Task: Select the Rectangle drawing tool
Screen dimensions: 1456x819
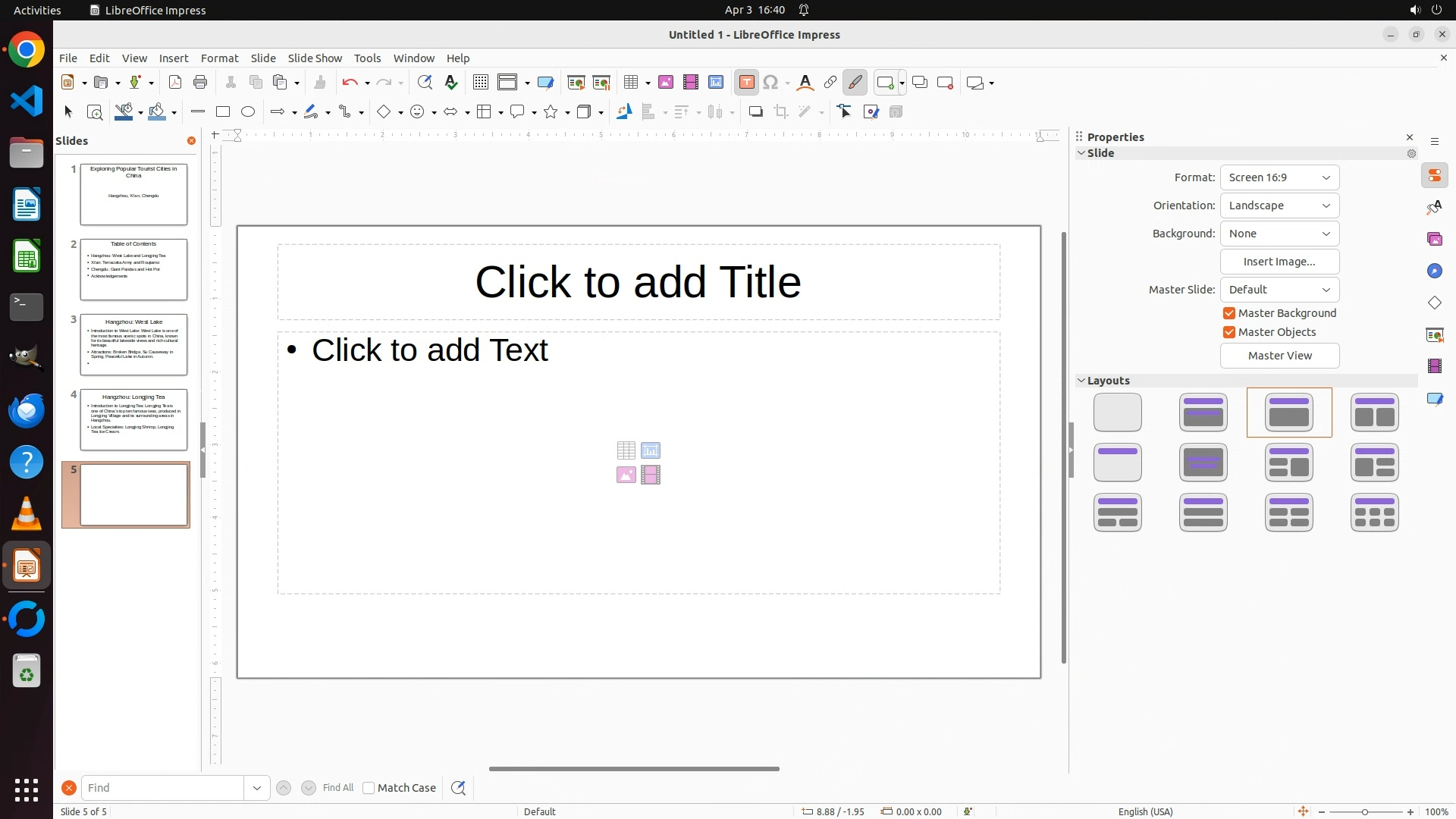Action: click(223, 112)
